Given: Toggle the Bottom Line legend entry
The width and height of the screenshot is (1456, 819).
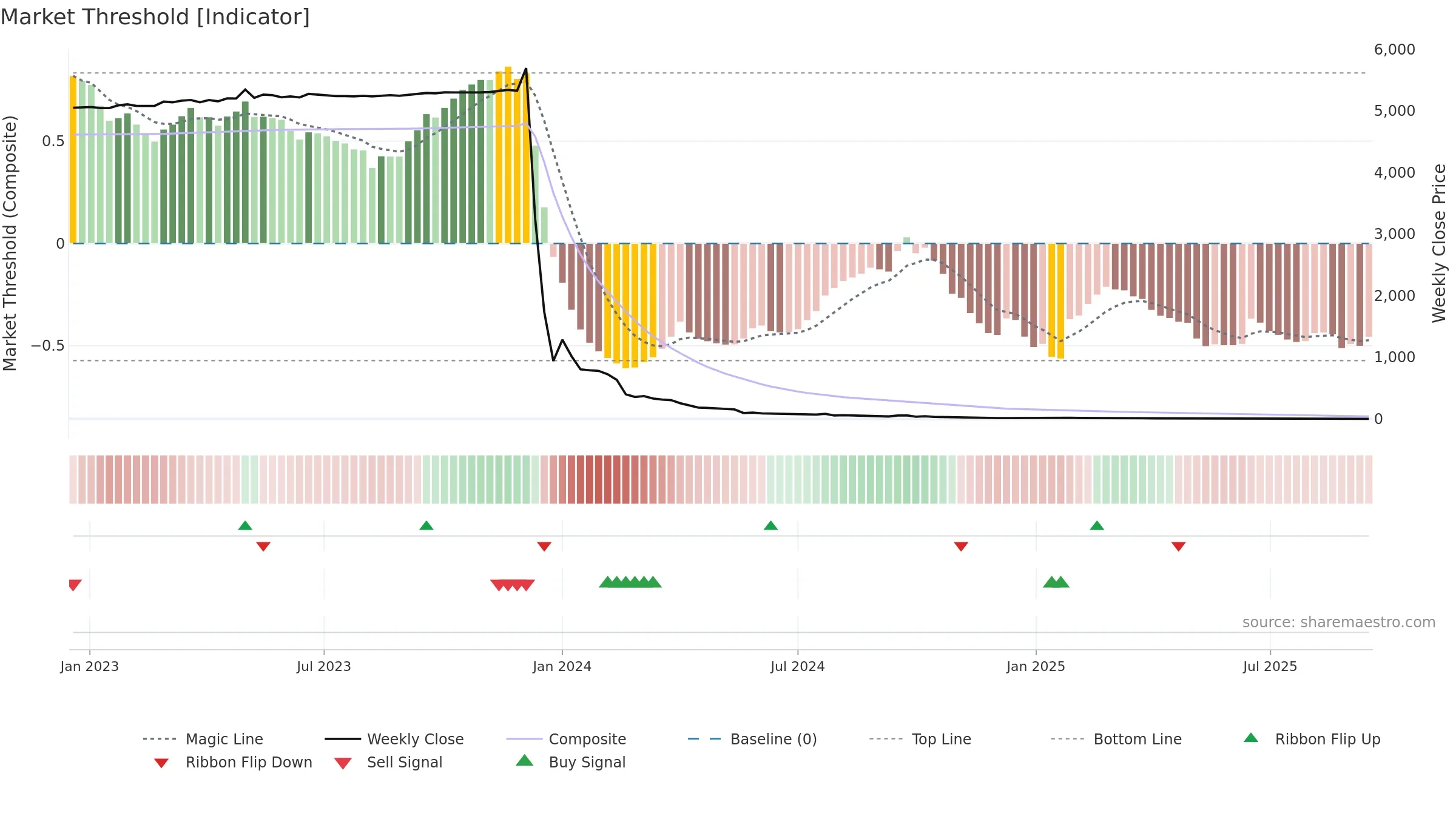Looking at the screenshot, I should [1116, 739].
